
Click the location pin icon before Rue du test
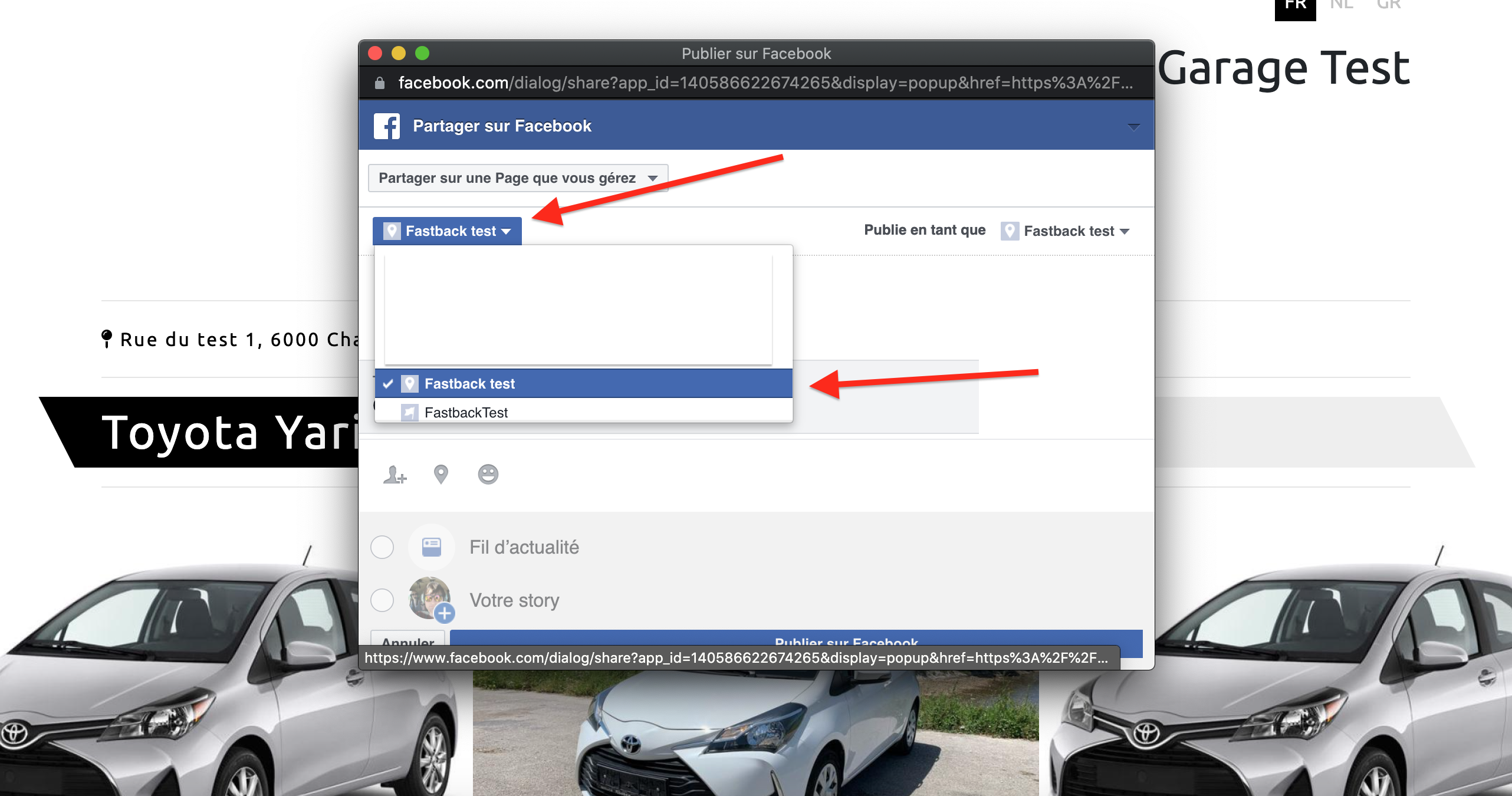click(106, 339)
